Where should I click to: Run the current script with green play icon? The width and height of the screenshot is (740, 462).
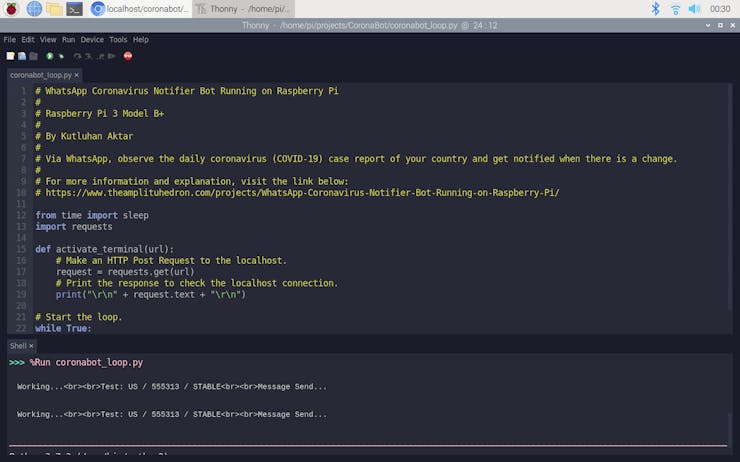50,56
